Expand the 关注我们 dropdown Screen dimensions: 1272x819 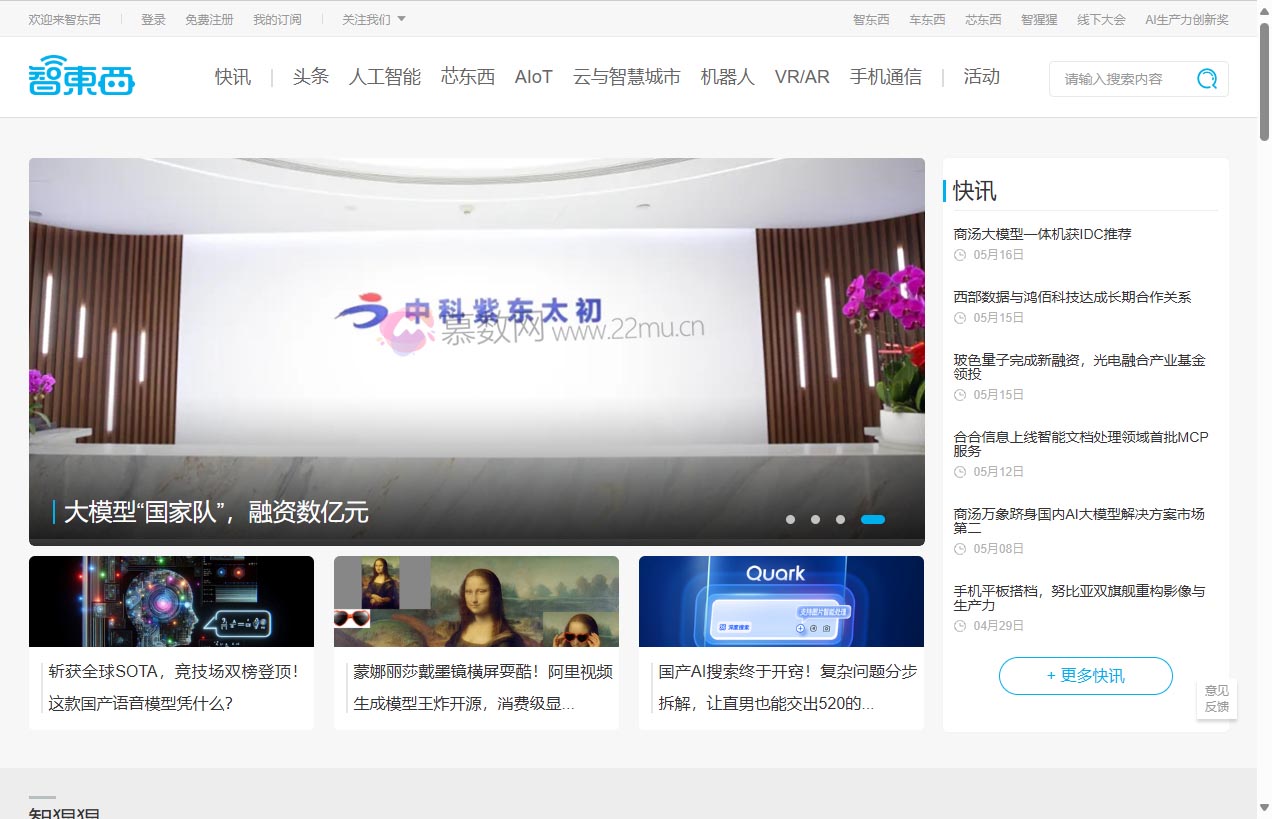374,19
